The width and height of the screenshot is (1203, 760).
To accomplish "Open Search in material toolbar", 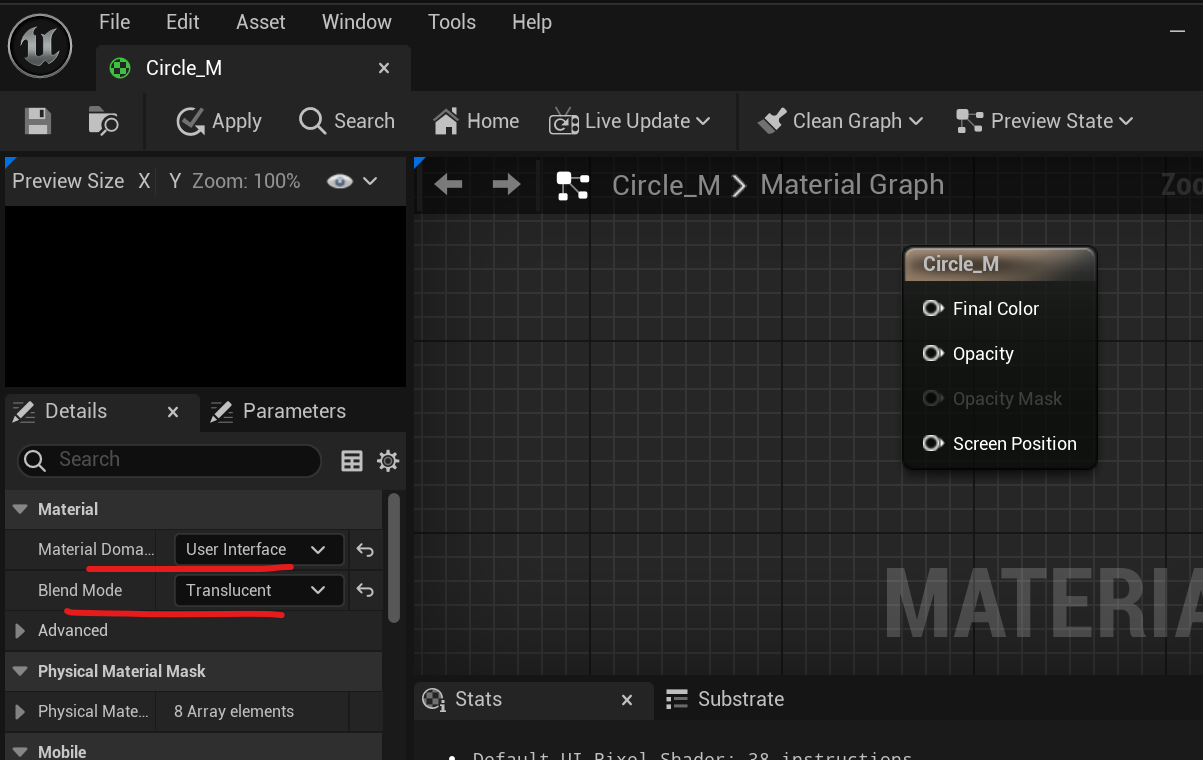I will pyautogui.click(x=347, y=121).
